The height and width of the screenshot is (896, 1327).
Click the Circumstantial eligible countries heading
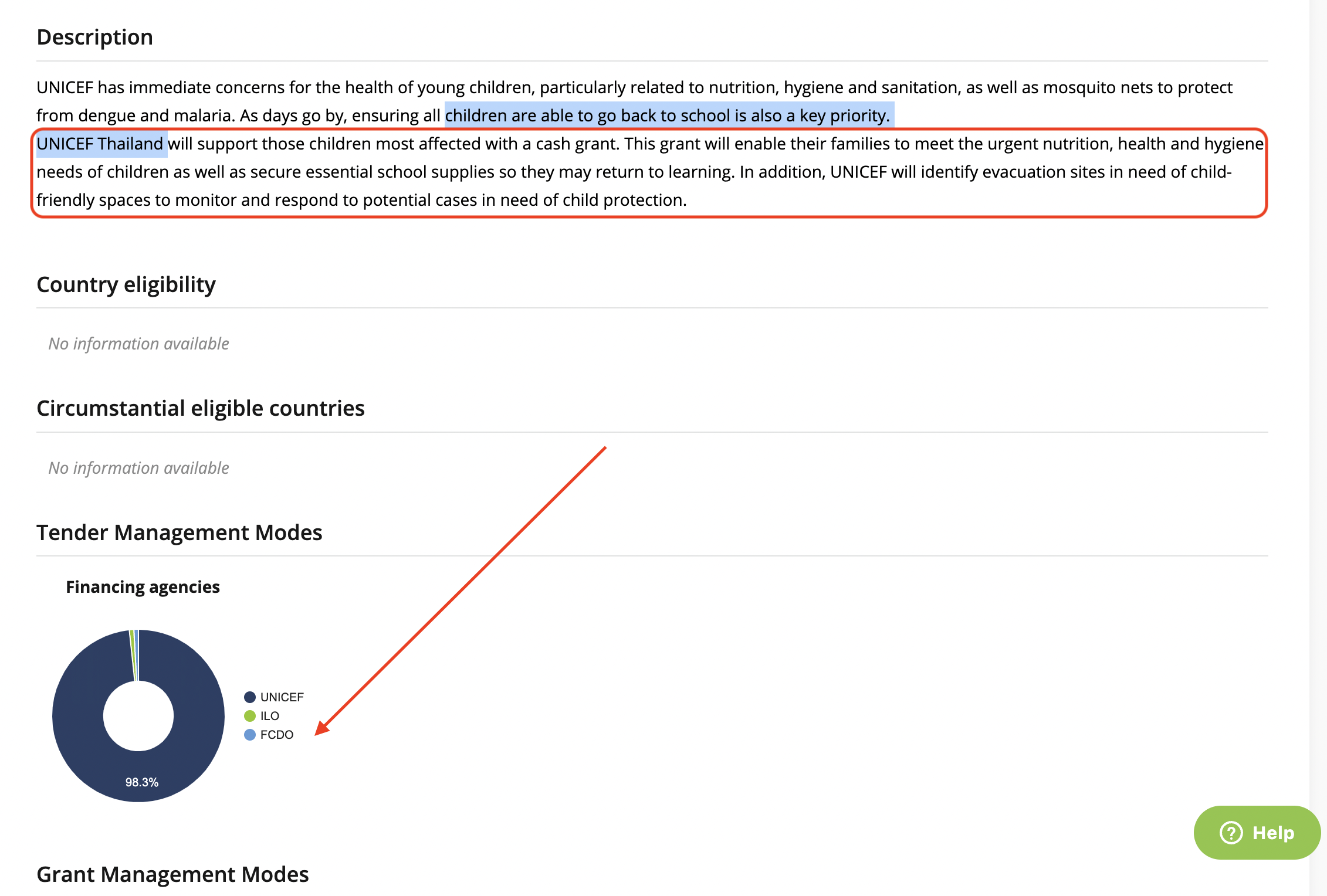(200, 408)
